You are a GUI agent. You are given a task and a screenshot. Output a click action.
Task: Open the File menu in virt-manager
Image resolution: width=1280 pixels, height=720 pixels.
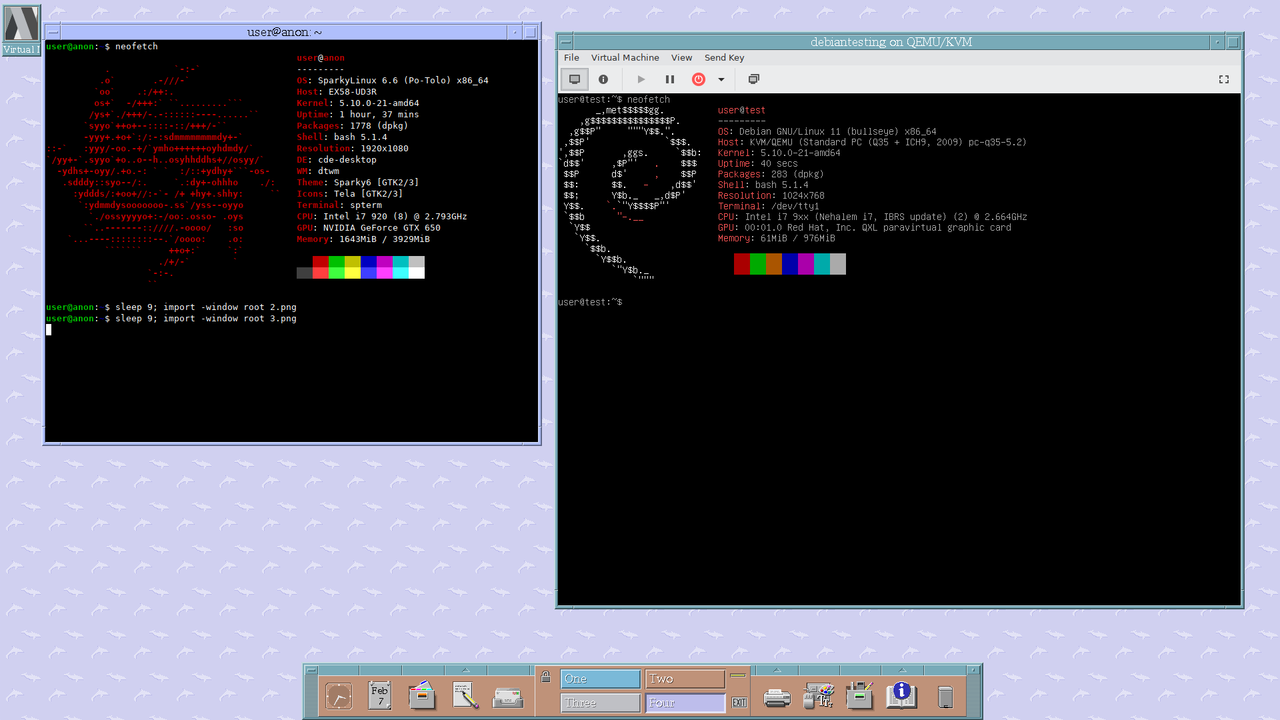pyautogui.click(x=571, y=58)
